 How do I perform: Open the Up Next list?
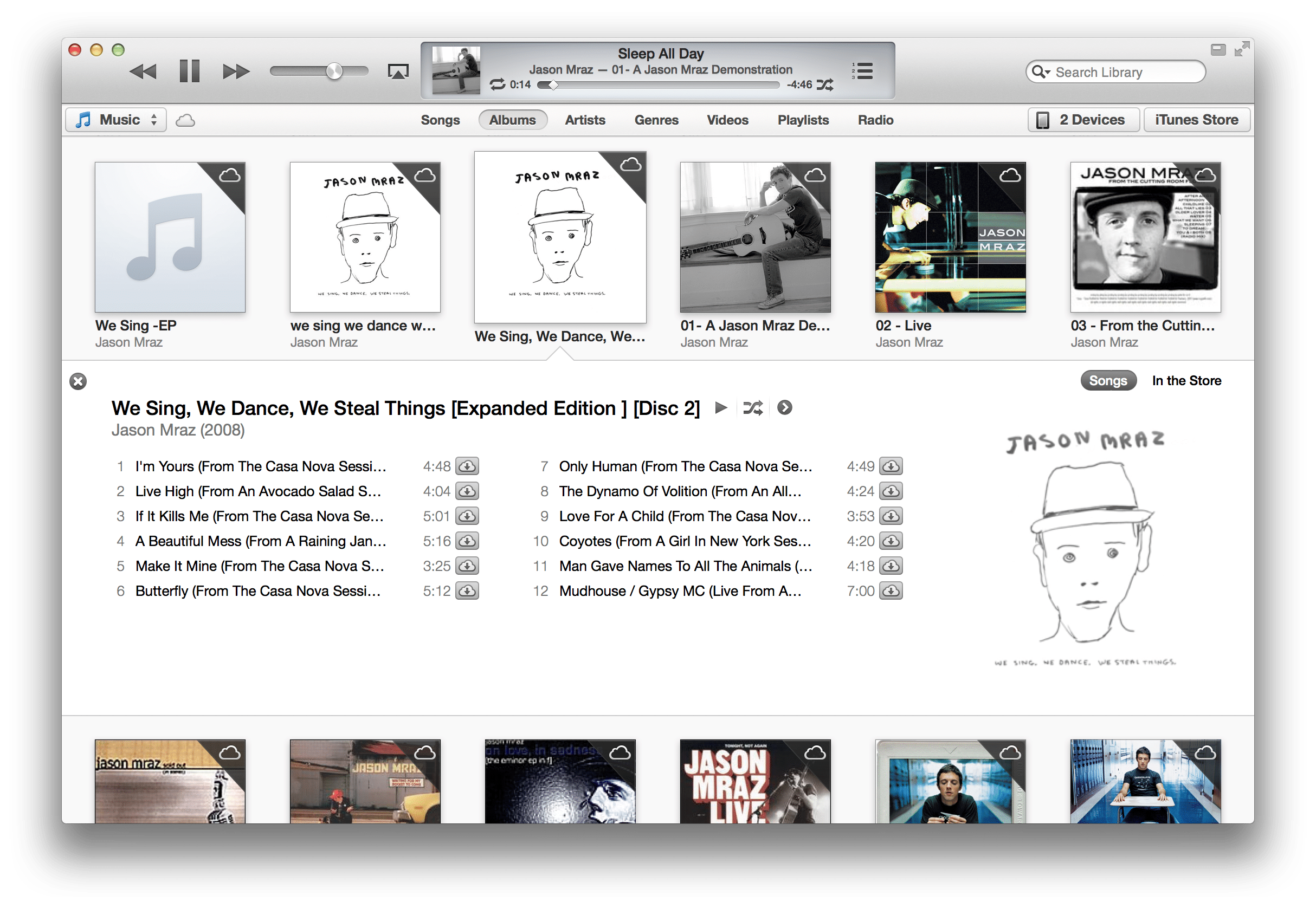tap(862, 71)
